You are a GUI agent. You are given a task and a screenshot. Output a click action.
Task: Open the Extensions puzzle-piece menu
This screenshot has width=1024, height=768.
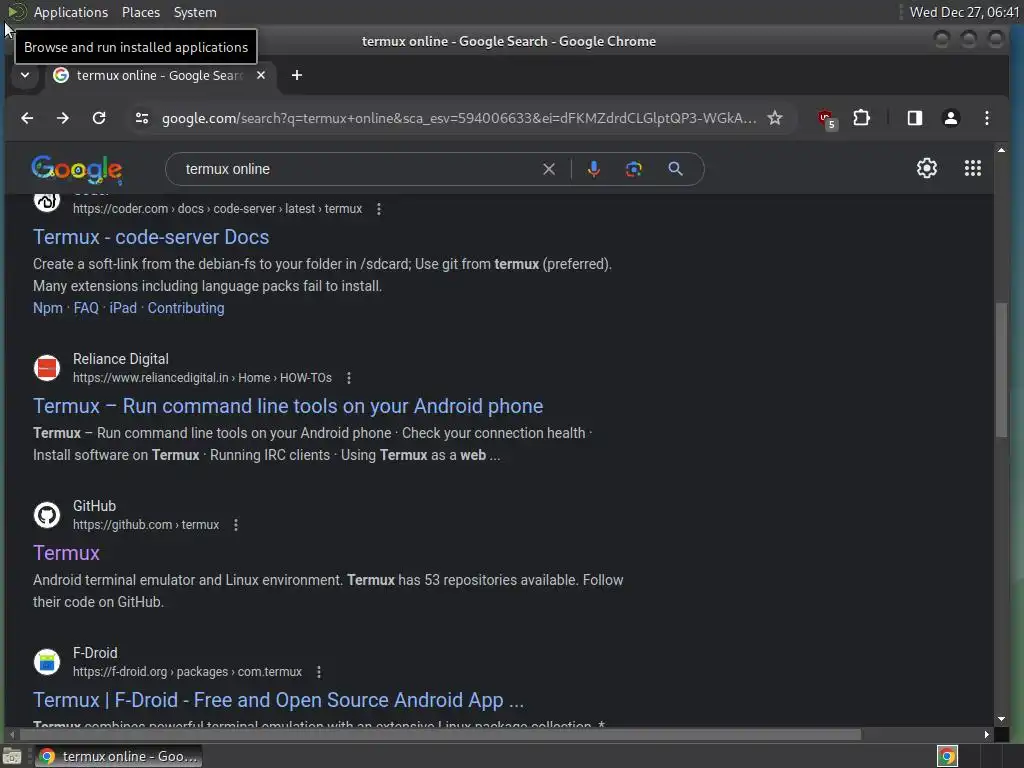click(x=861, y=118)
